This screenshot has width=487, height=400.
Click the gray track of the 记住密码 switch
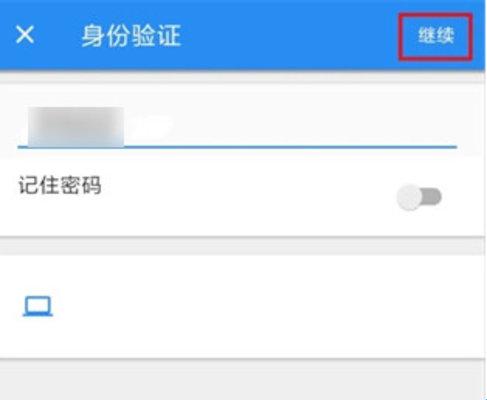coord(433,196)
